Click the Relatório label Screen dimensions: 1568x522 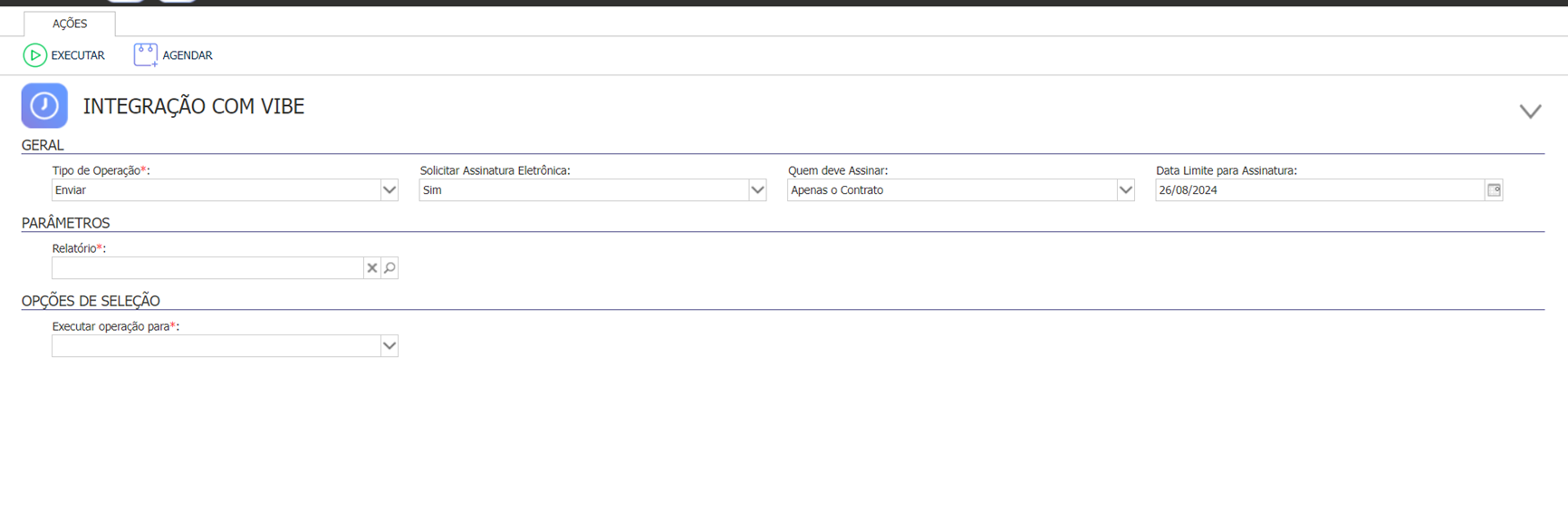79,248
